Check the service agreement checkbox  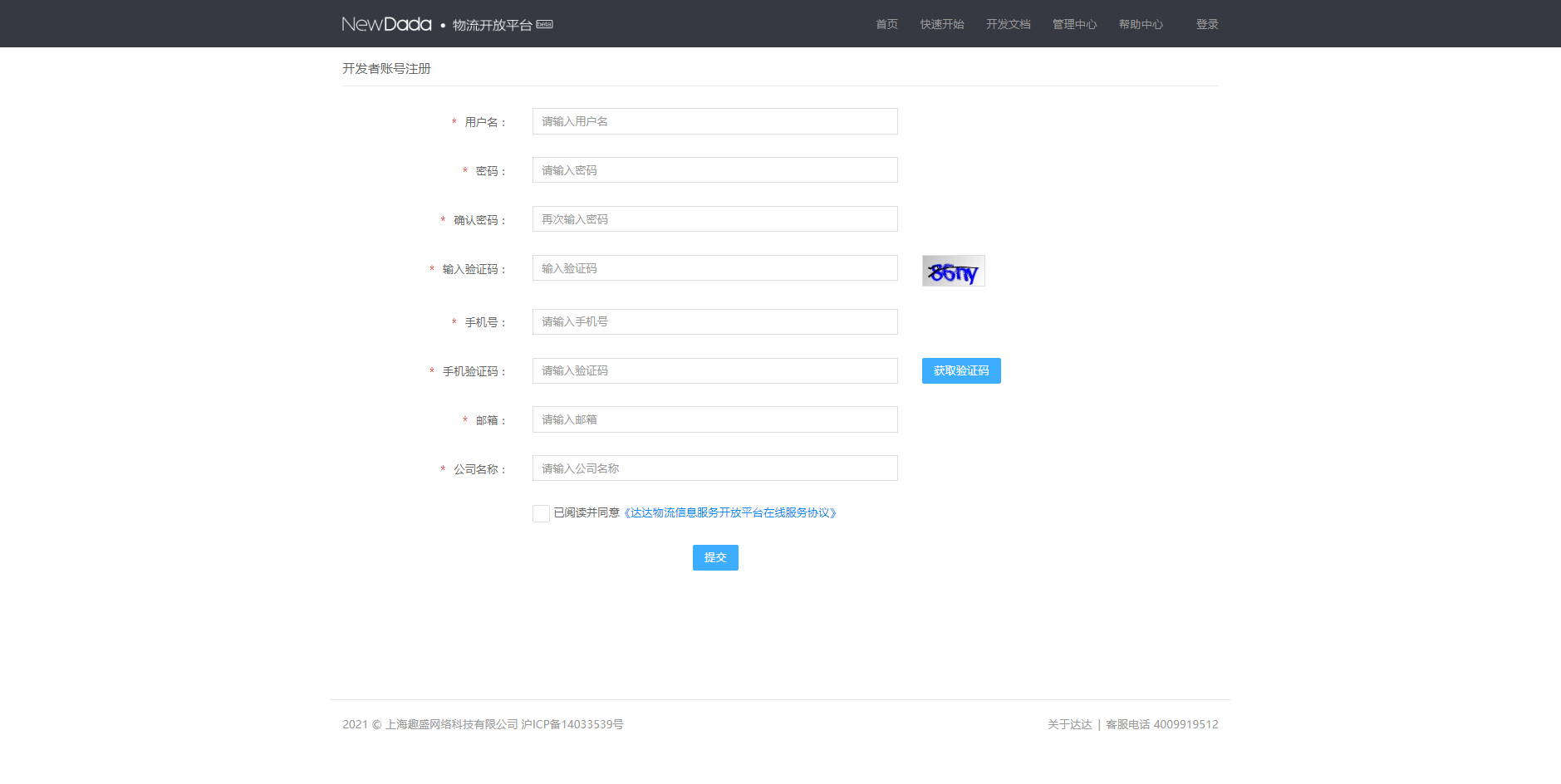(541, 513)
